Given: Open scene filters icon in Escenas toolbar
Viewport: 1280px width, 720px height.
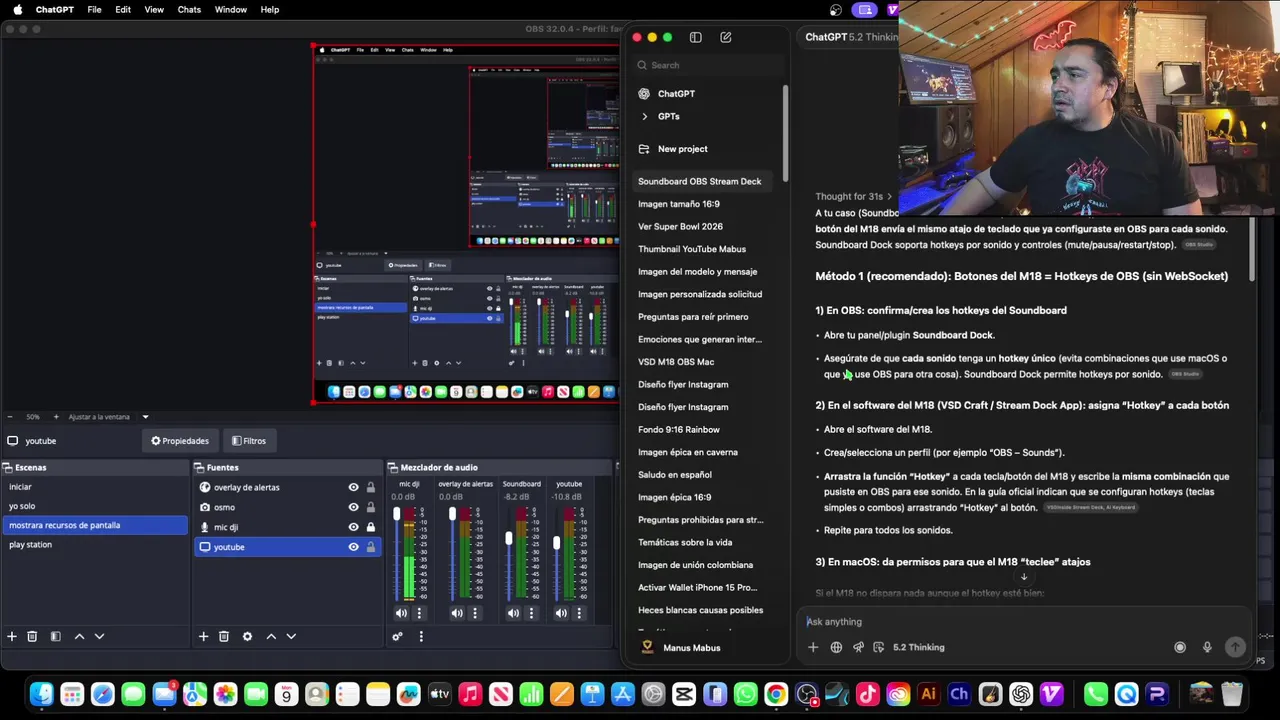Looking at the screenshot, I should point(55,636).
